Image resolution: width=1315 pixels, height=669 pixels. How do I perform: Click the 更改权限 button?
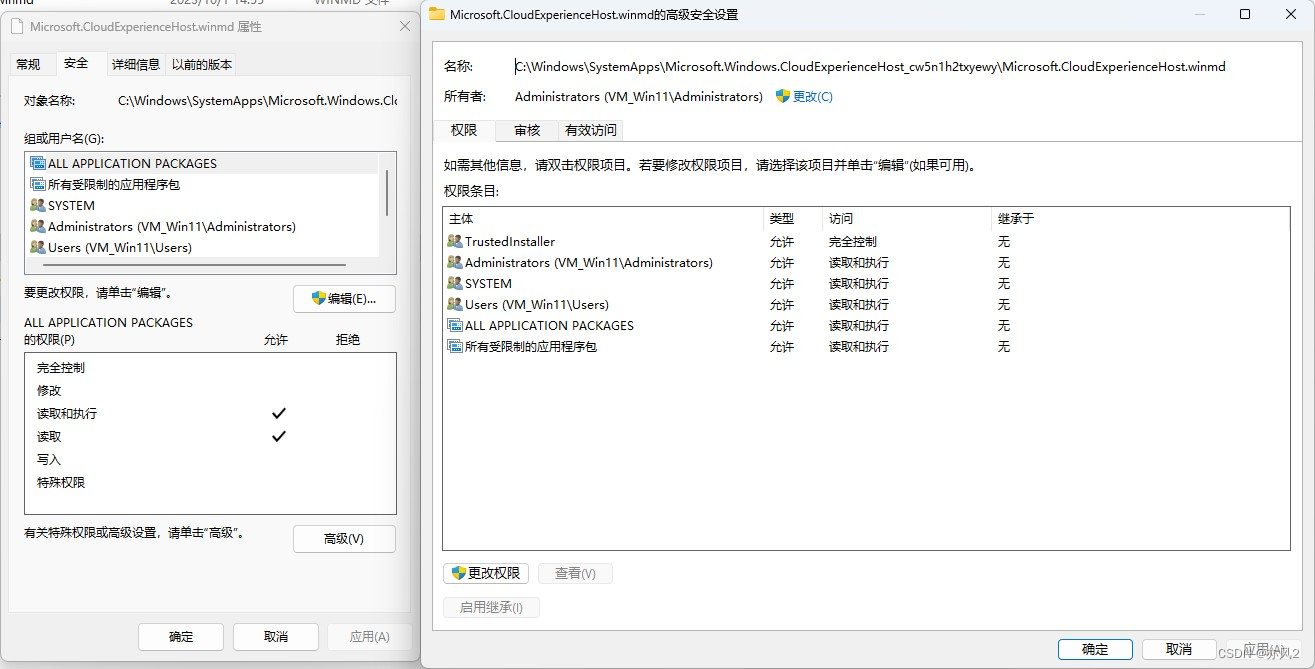pyautogui.click(x=486, y=573)
